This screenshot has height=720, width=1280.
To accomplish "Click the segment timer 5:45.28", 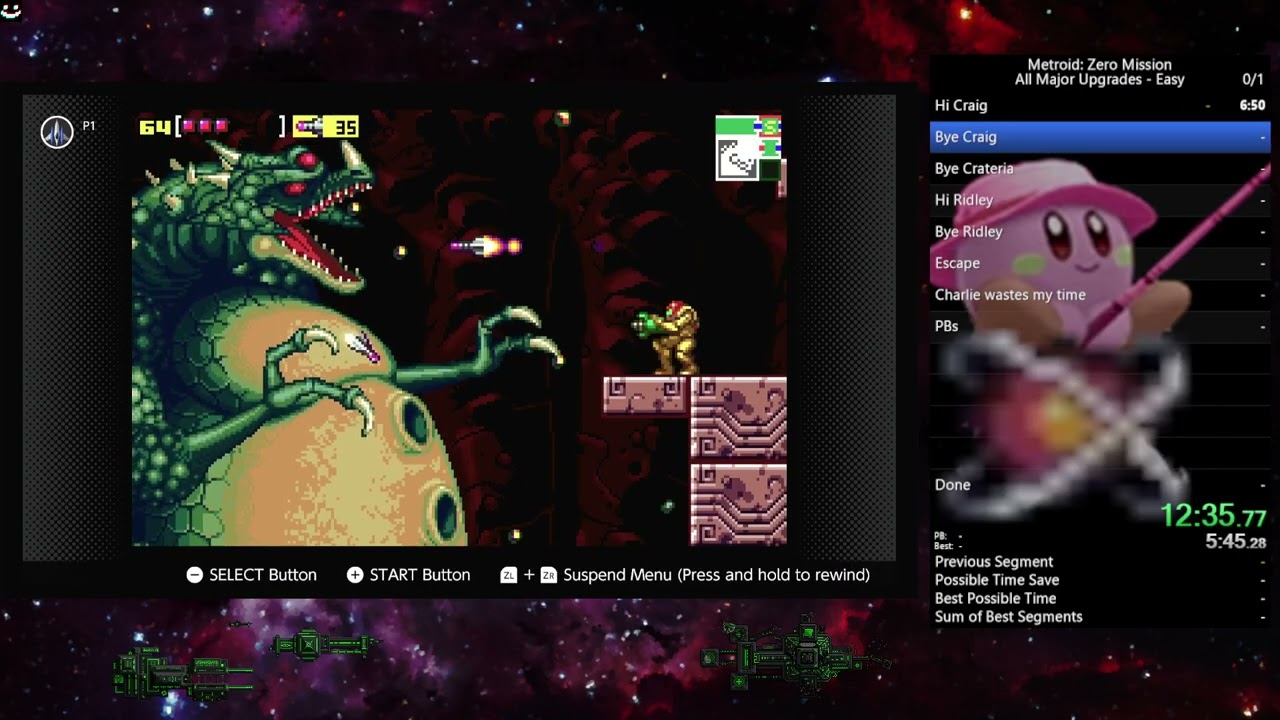I will click(1235, 541).
